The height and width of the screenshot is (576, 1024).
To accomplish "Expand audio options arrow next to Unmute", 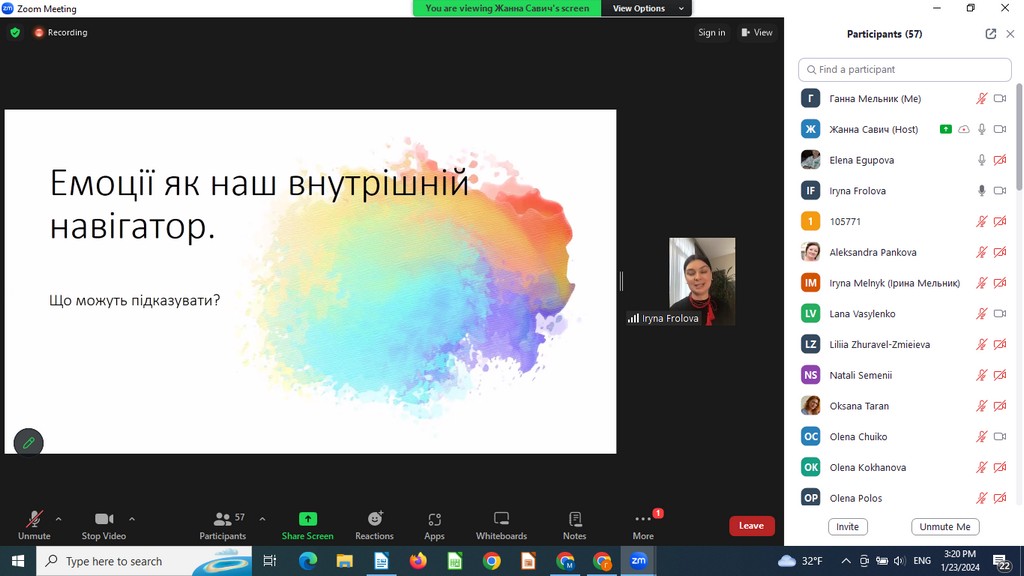I will (x=59, y=519).
